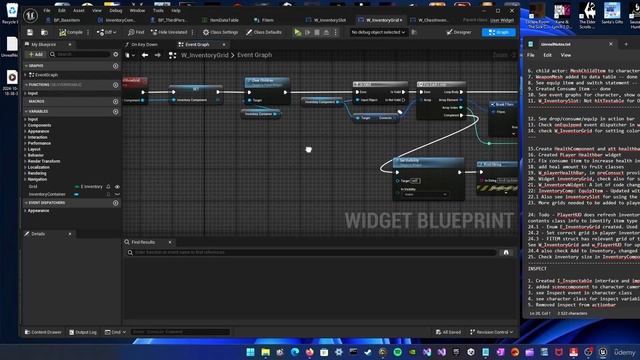Toggle InventoryContainer variable visibility eye
Image resolution: width=640 pixels, height=360 pixels.
tap(118, 195)
